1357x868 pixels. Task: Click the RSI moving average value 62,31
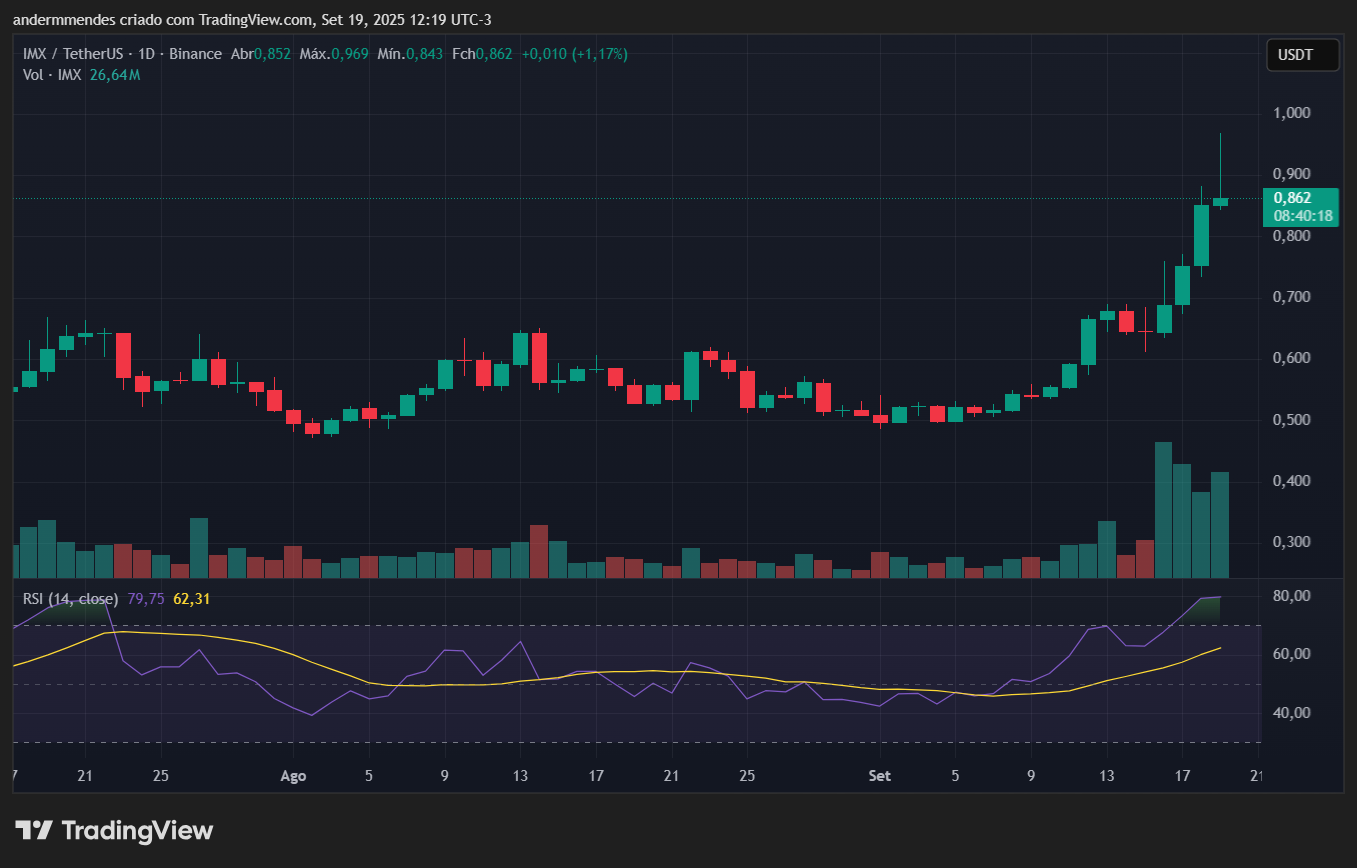[191, 599]
